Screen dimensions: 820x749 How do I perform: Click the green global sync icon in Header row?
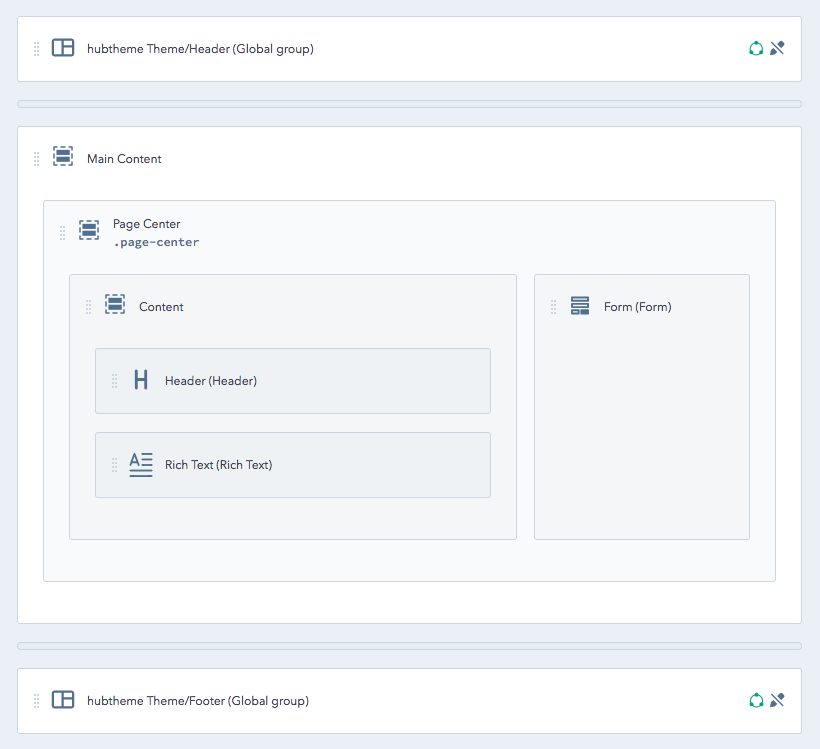coord(756,48)
